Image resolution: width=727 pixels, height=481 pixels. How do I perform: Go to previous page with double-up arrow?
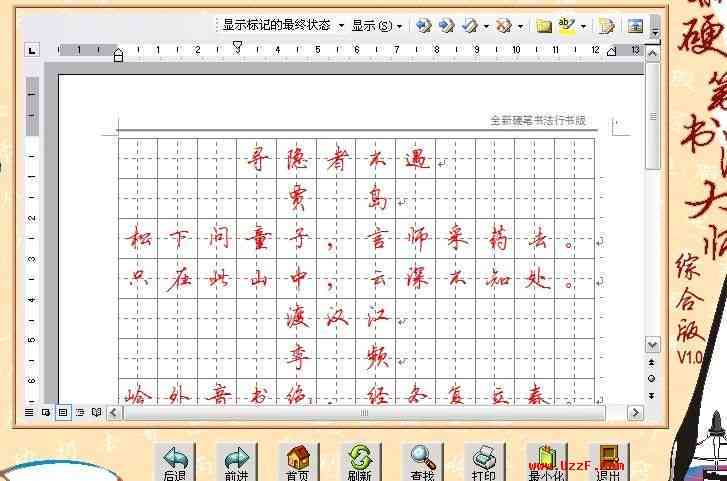(651, 363)
